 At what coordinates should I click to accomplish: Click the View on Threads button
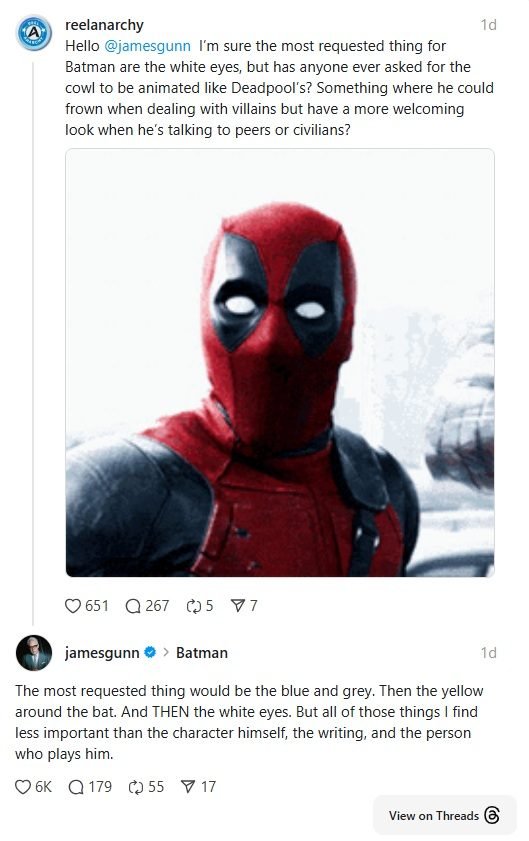tap(444, 815)
